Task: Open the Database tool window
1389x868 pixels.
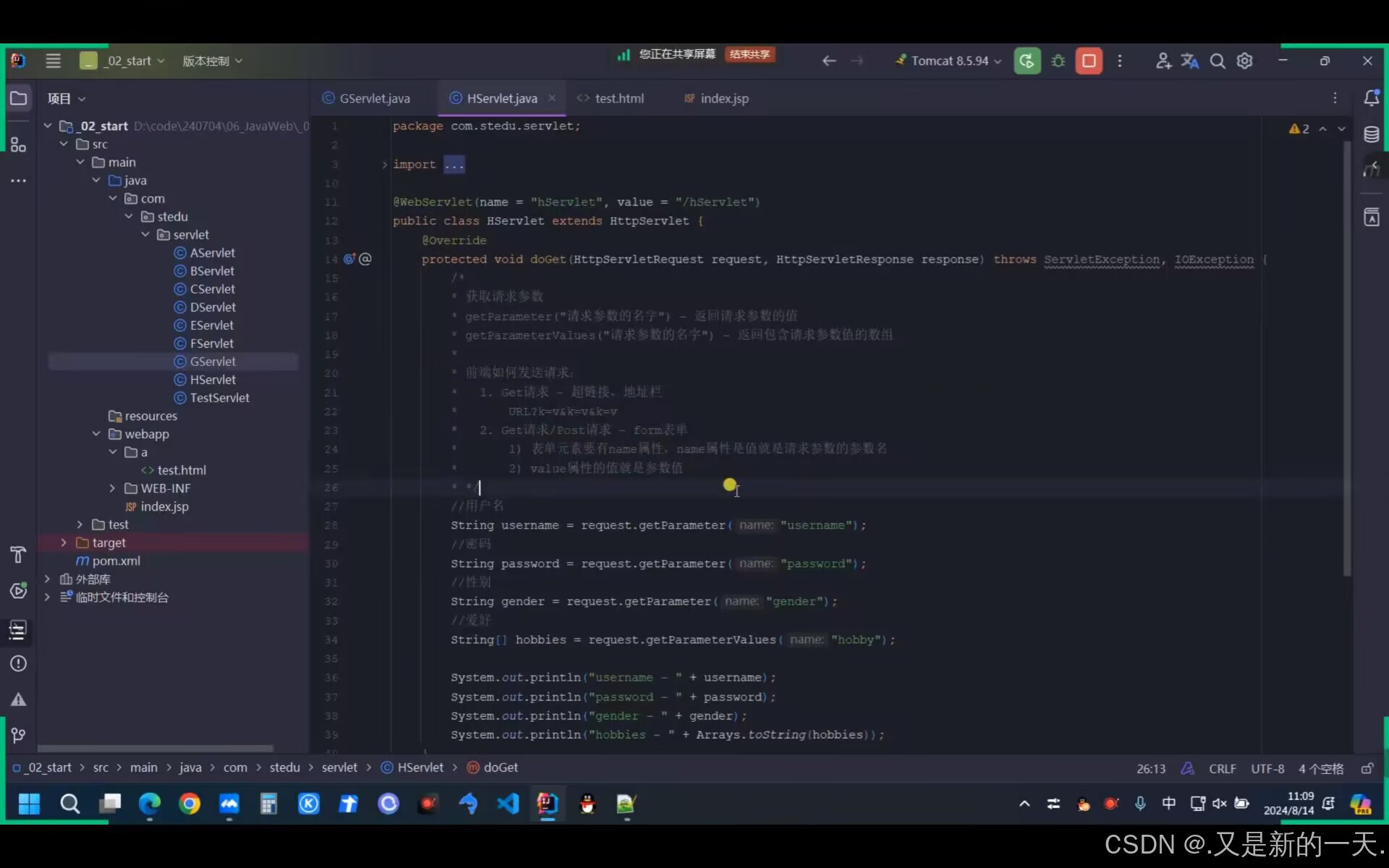Action: coord(1371,135)
